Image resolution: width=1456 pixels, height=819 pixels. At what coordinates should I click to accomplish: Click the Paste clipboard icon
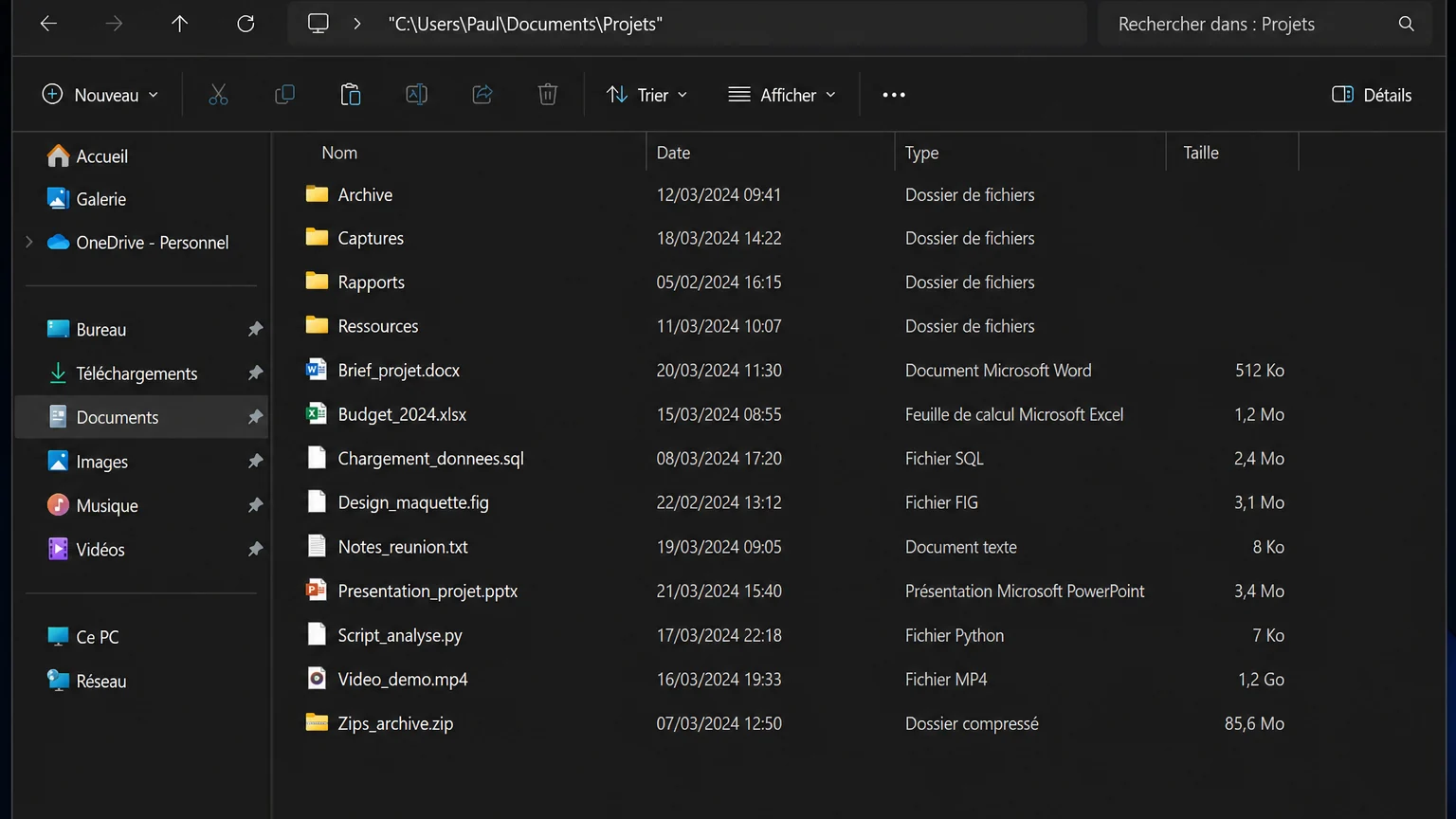[x=351, y=95]
